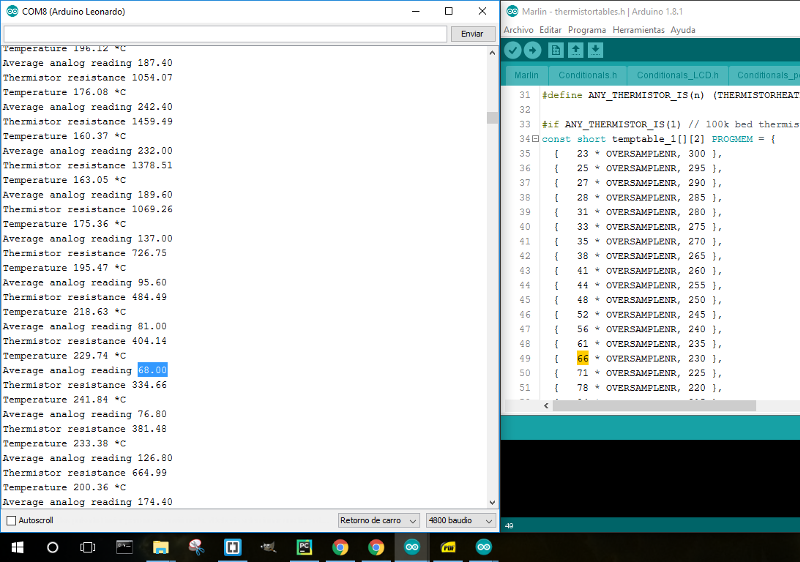This screenshot has width=800, height=562.
Task: Open the Archivo menu
Action: pos(518,30)
